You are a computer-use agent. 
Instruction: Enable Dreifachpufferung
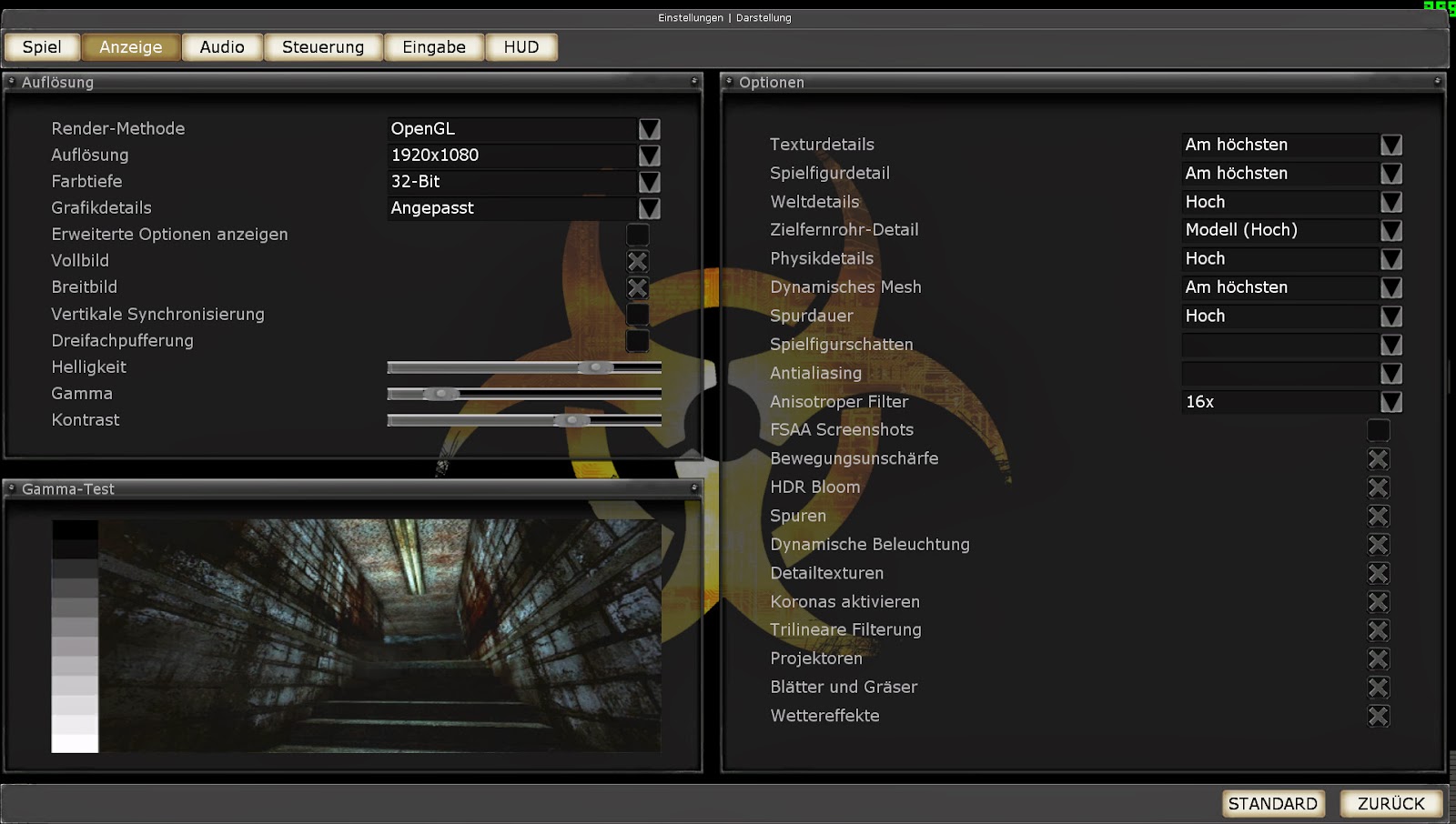[637, 341]
